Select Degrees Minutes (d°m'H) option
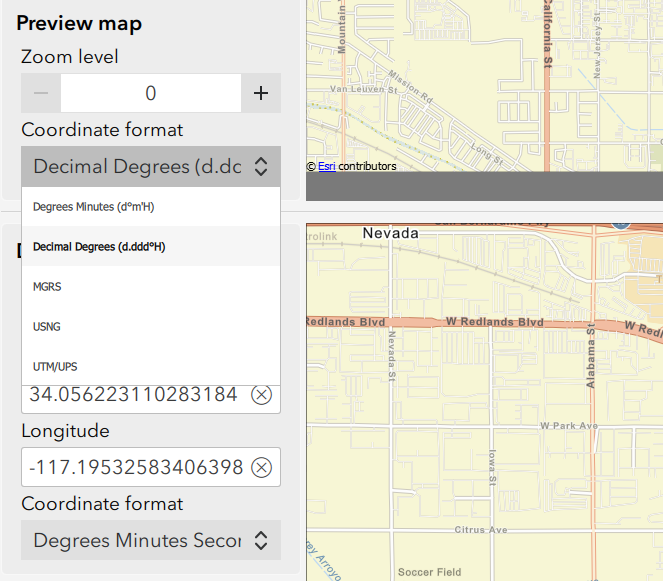This screenshot has width=663, height=581. pos(151,207)
